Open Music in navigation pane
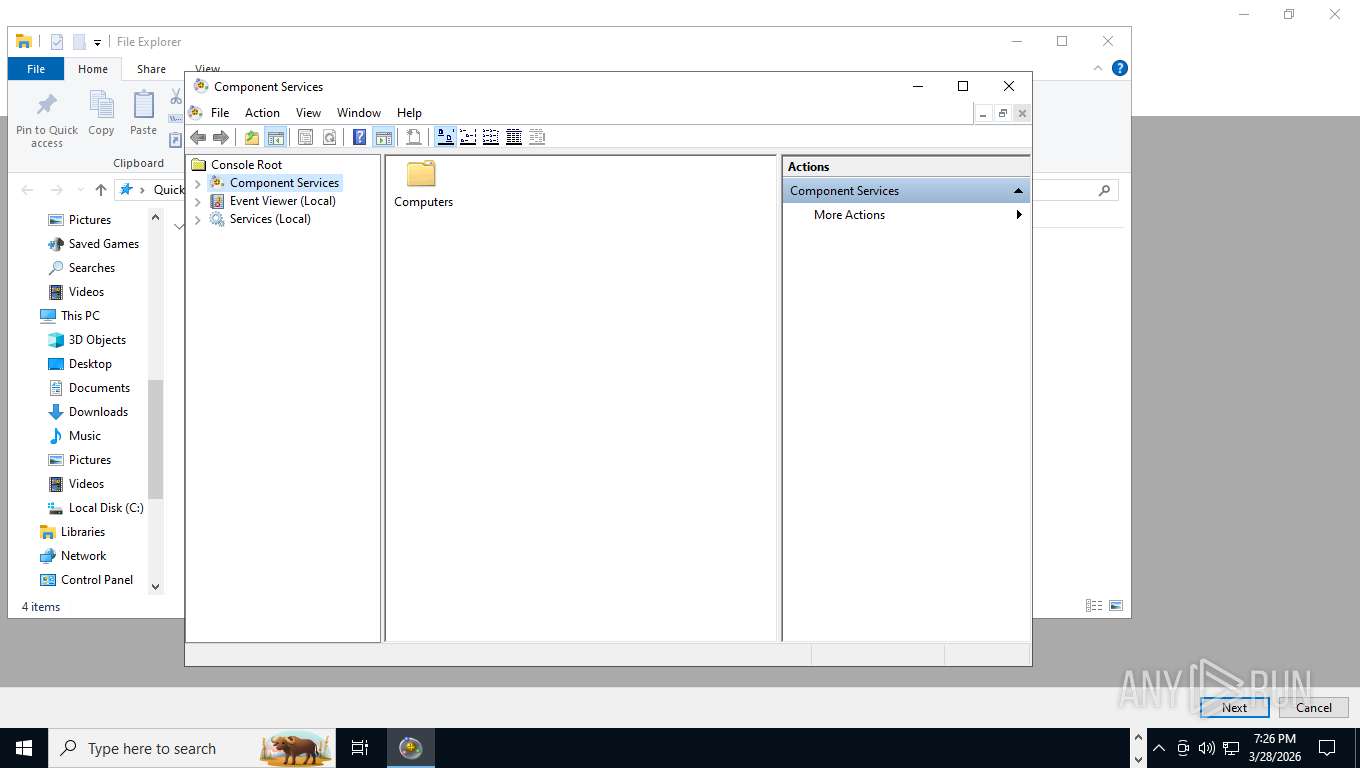The width and height of the screenshot is (1360, 768). [84, 436]
